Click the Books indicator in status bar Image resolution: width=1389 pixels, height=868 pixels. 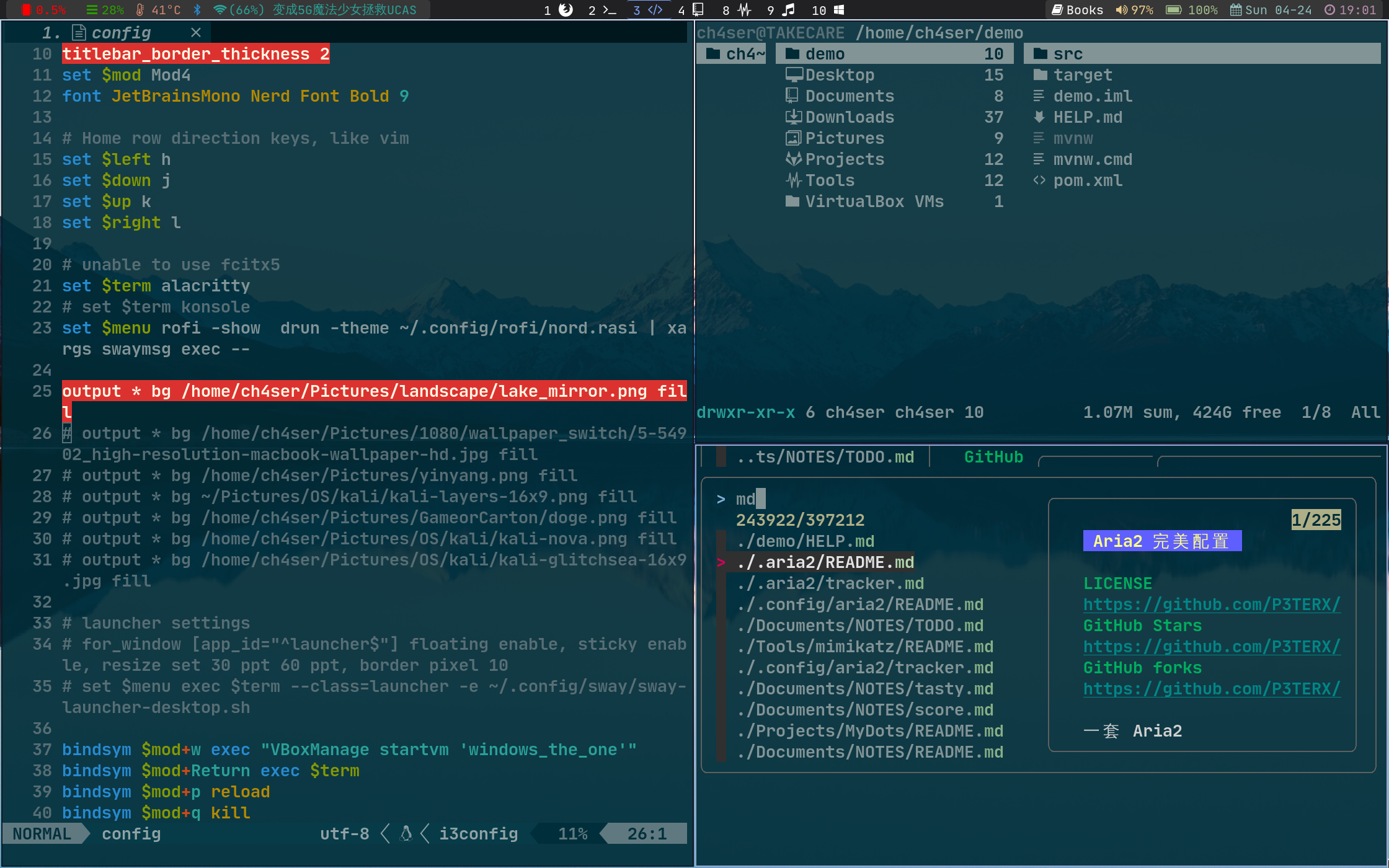click(x=1078, y=10)
